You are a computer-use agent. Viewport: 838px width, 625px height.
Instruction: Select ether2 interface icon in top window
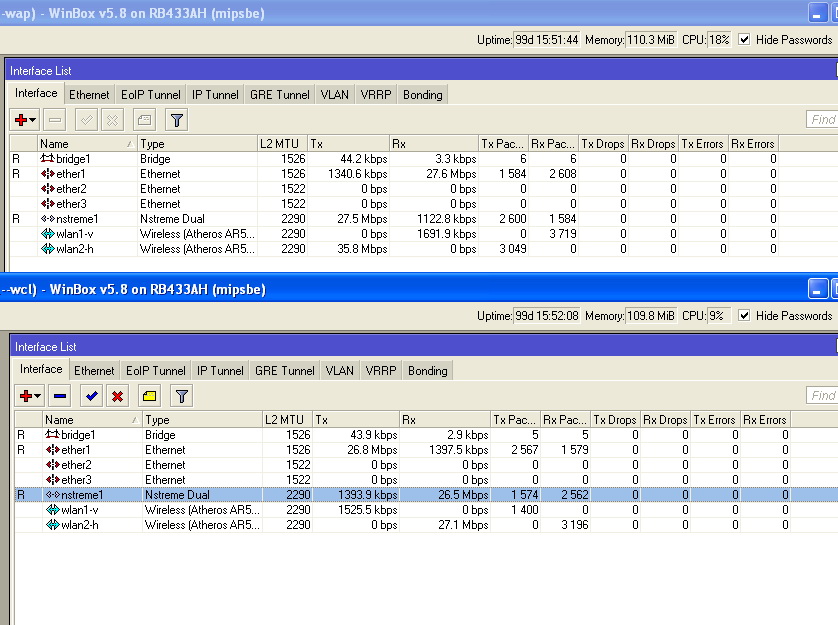coord(48,189)
